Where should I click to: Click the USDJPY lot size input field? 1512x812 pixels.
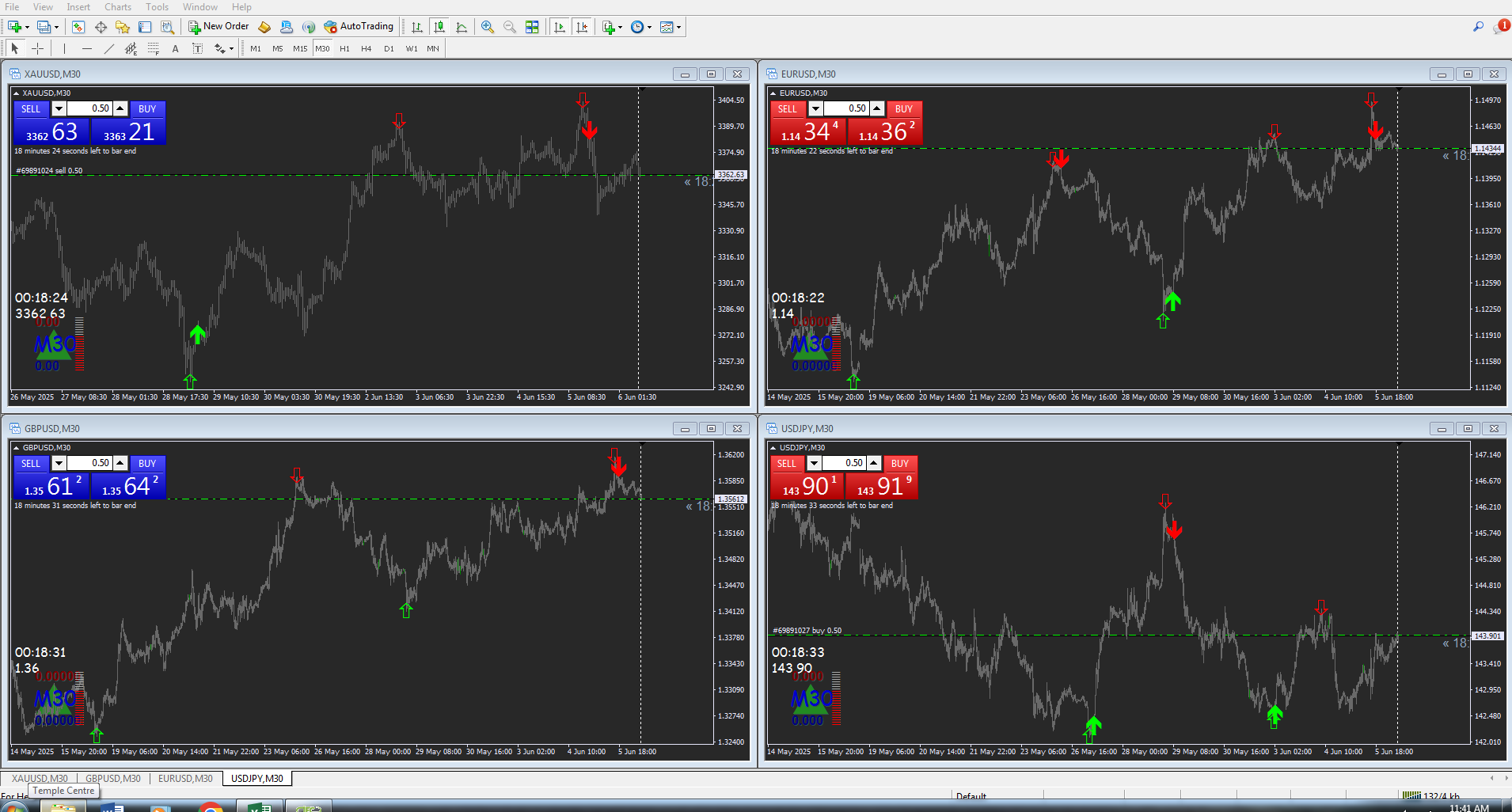(x=844, y=463)
